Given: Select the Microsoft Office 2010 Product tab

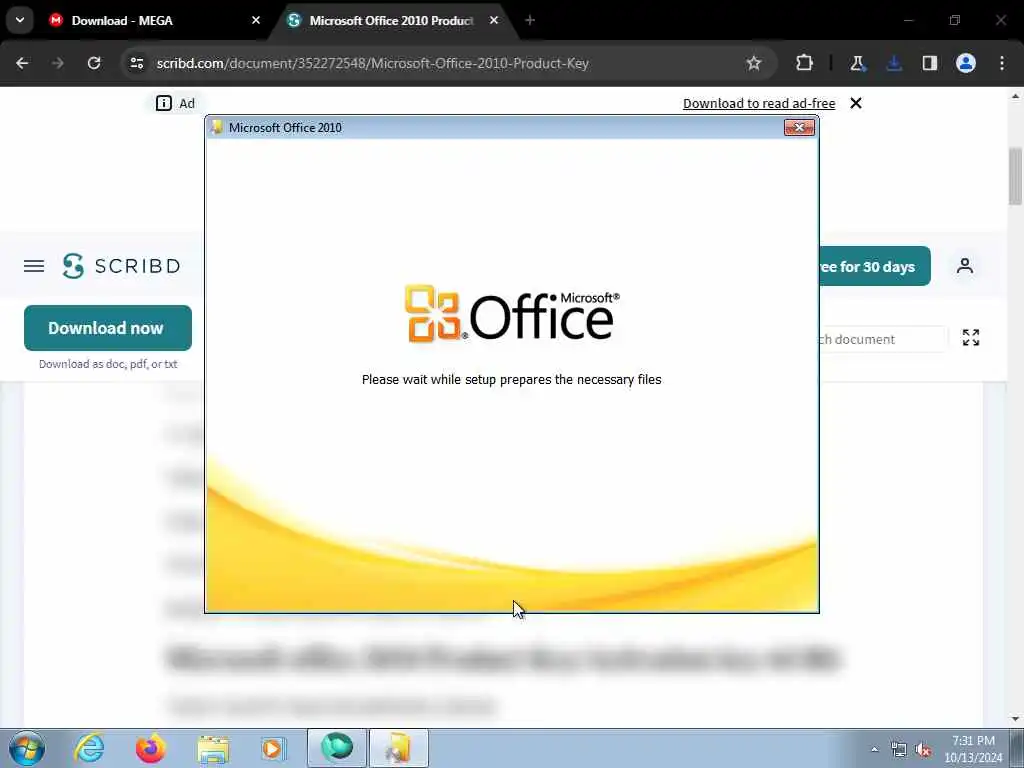Looking at the screenshot, I should click(393, 21).
